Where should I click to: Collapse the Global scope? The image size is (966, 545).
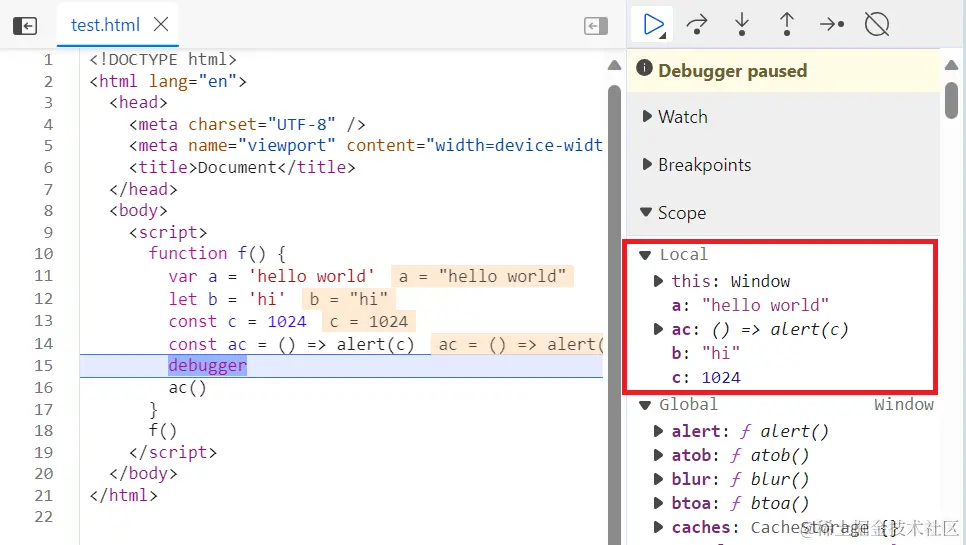pos(645,405)
